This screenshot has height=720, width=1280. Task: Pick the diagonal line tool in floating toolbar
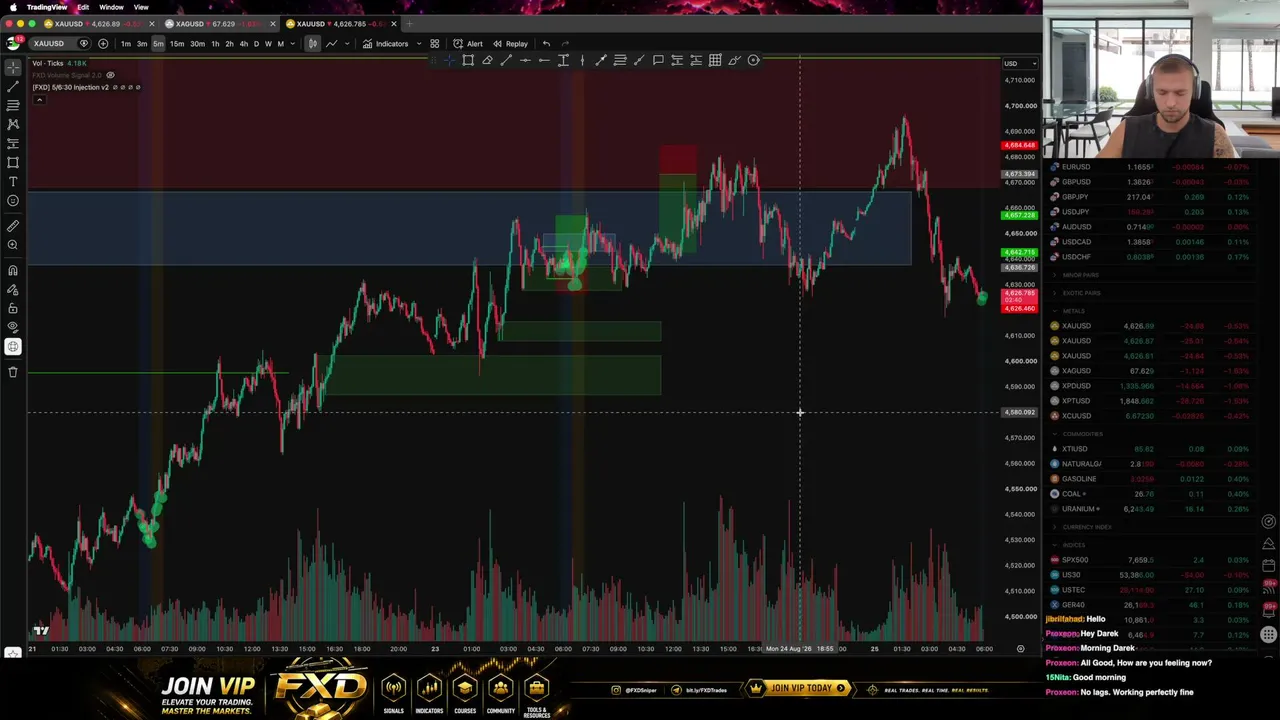[x=506, y=60]
